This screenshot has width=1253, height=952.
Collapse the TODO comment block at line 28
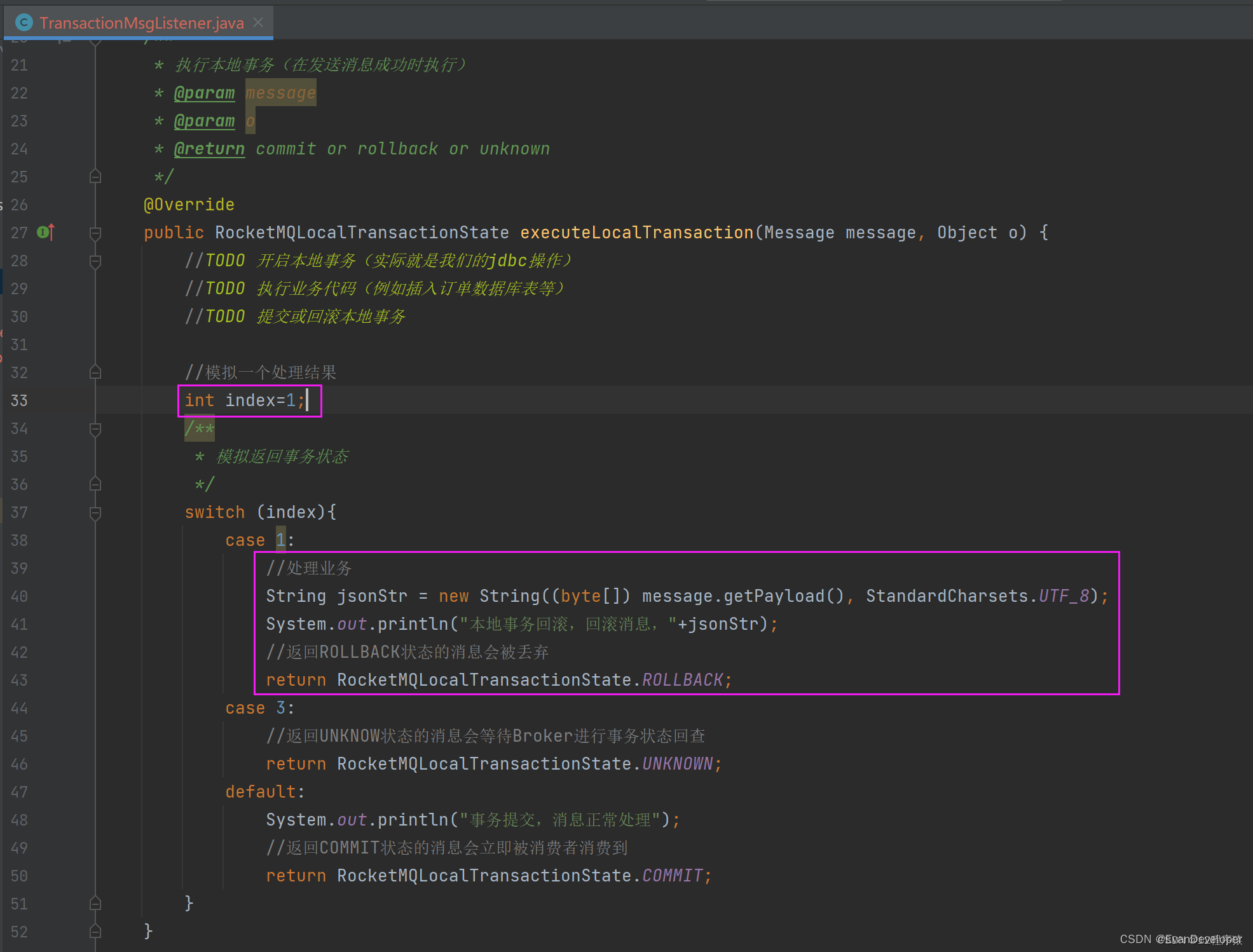click(95, 261)
